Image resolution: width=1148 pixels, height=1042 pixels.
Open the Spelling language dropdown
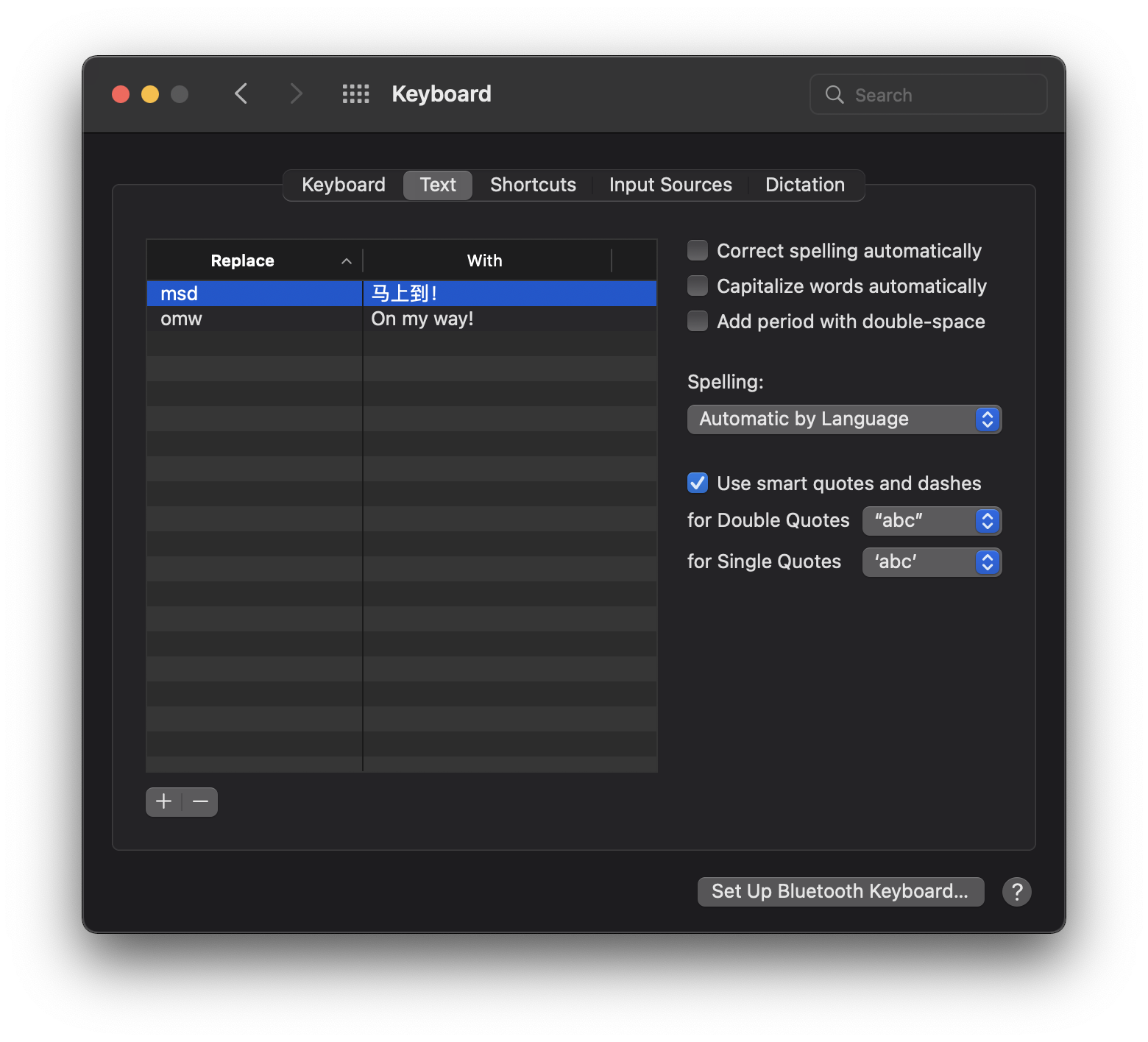[844, 419]
